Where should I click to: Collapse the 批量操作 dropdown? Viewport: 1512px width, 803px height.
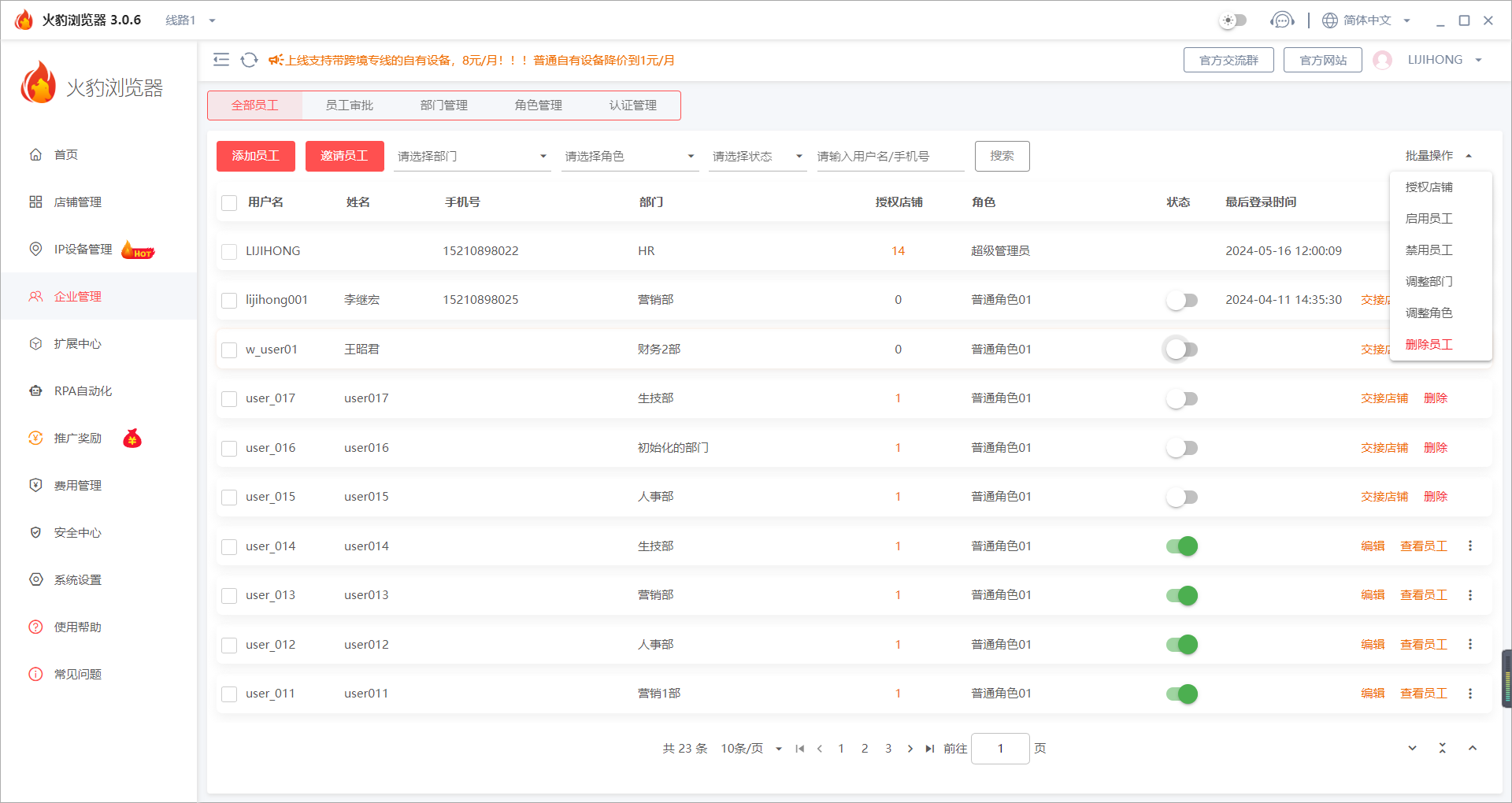1439,156
